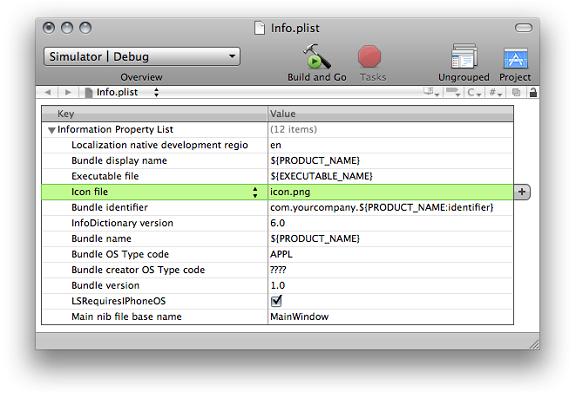The width and height of the screenshot is (576, 398).
Task: Select the Main nib file base name key
Action: coord(126,316)
